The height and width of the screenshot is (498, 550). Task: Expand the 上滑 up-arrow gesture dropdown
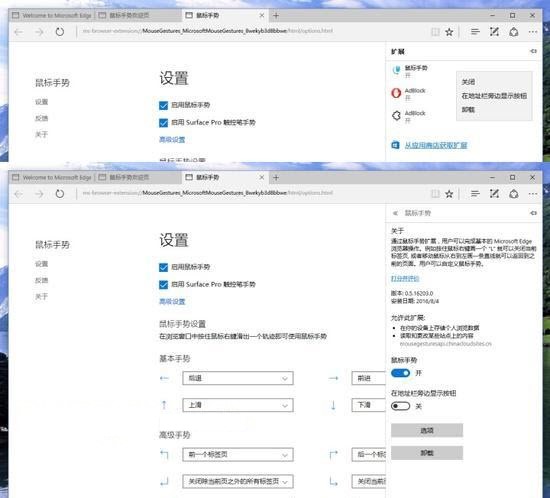pyautogui.click(x=238, y=405)
